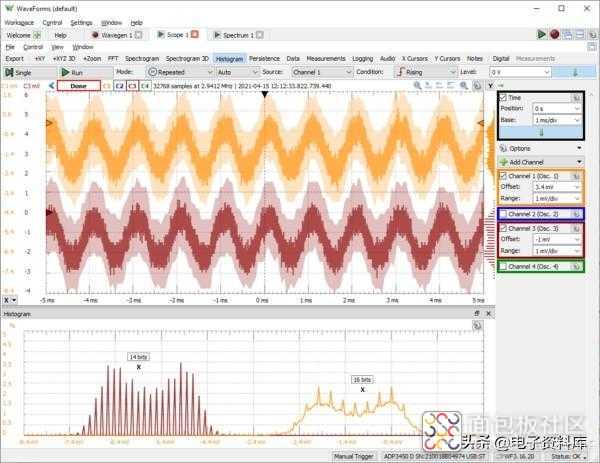Switch to the Spectrum 1 tab
The height and width of the screenshot is (463, 600).
[x=236, y=34]
